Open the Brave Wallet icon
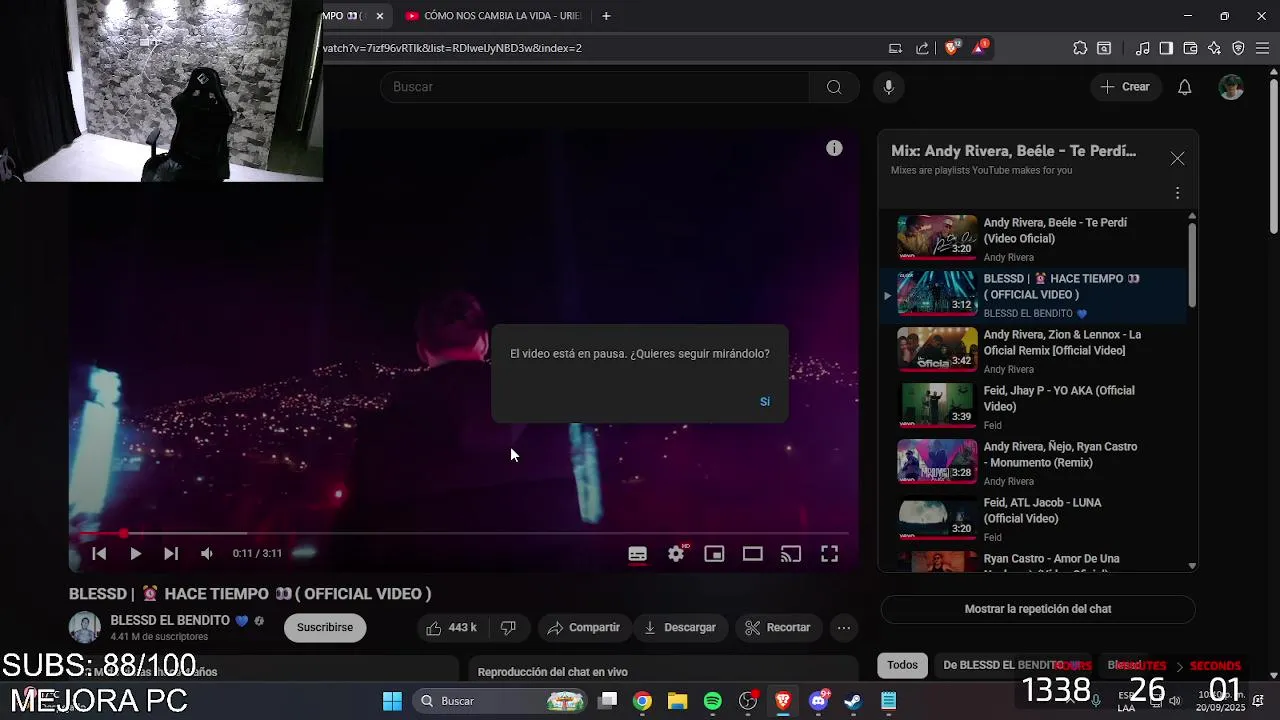This screenshot has height=720, width=1280. pyautogui.click(x=1190, y=48)
